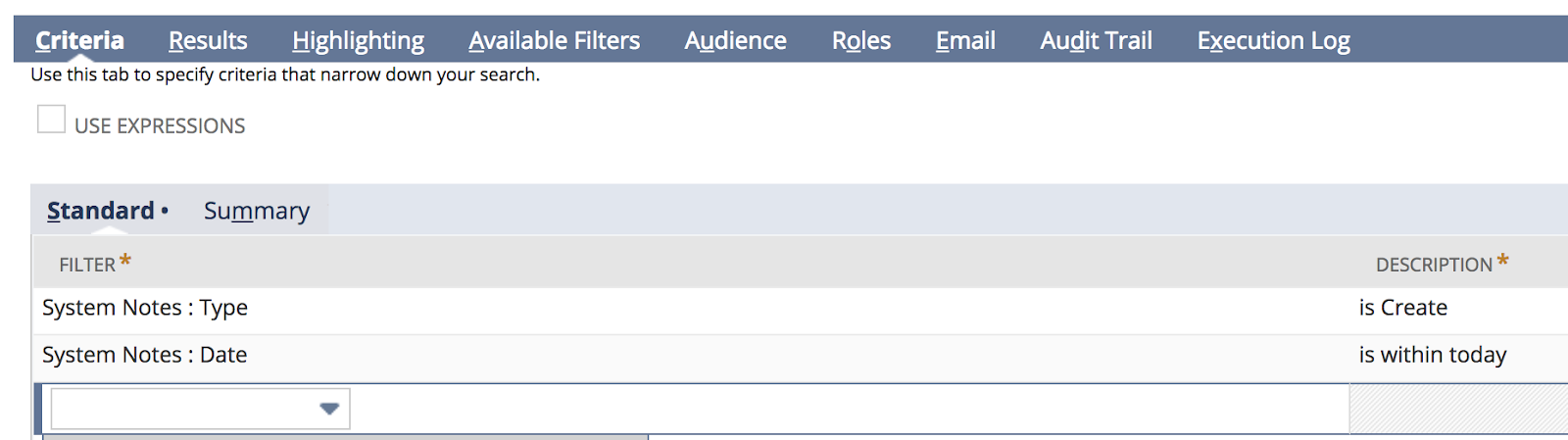The height and width of the screenshot is (440, 1568).
Task: Select the System Notes : Type filter row
Action: coord(145,308)
